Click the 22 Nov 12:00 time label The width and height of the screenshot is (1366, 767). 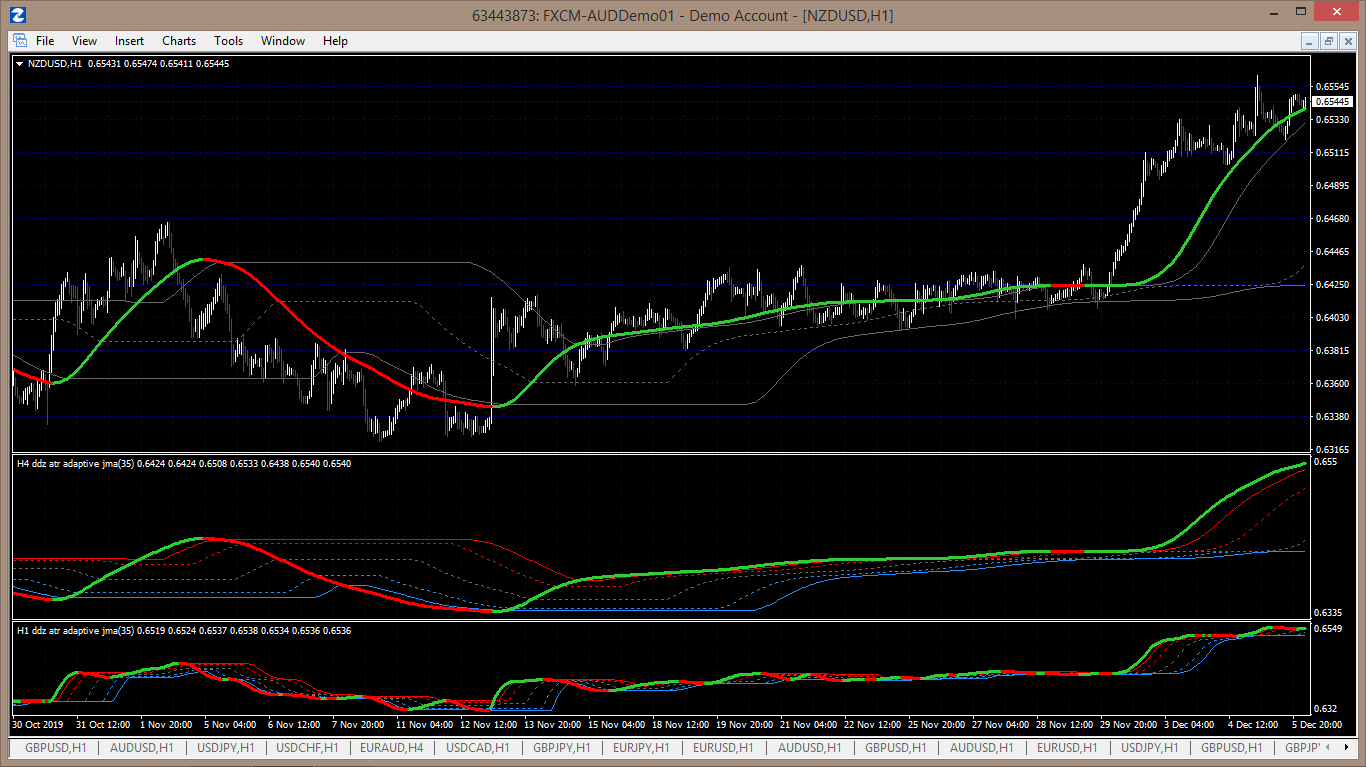point(873,724)
